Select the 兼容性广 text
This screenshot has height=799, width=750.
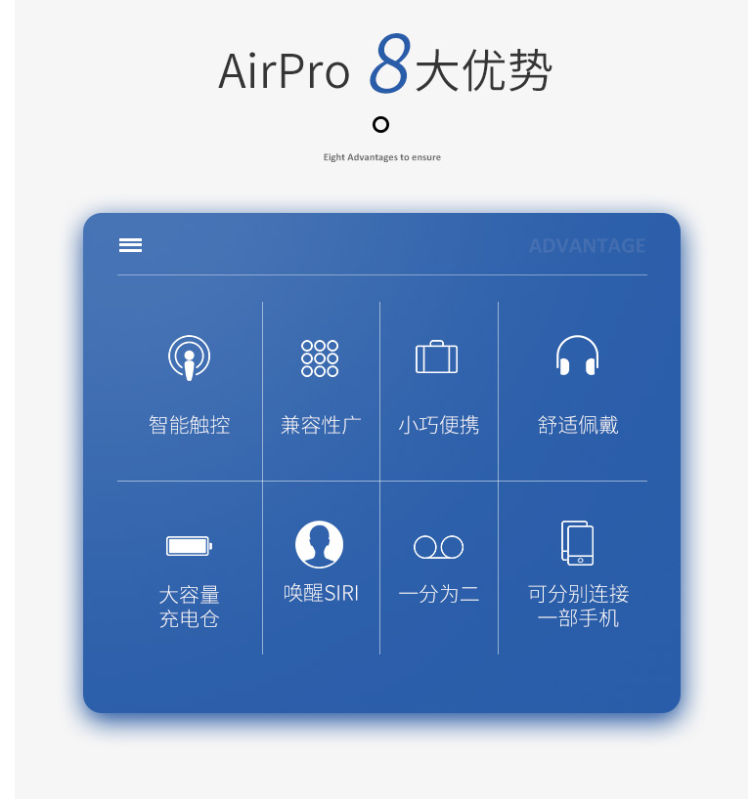pyautogui.click(x=320, y=424)
